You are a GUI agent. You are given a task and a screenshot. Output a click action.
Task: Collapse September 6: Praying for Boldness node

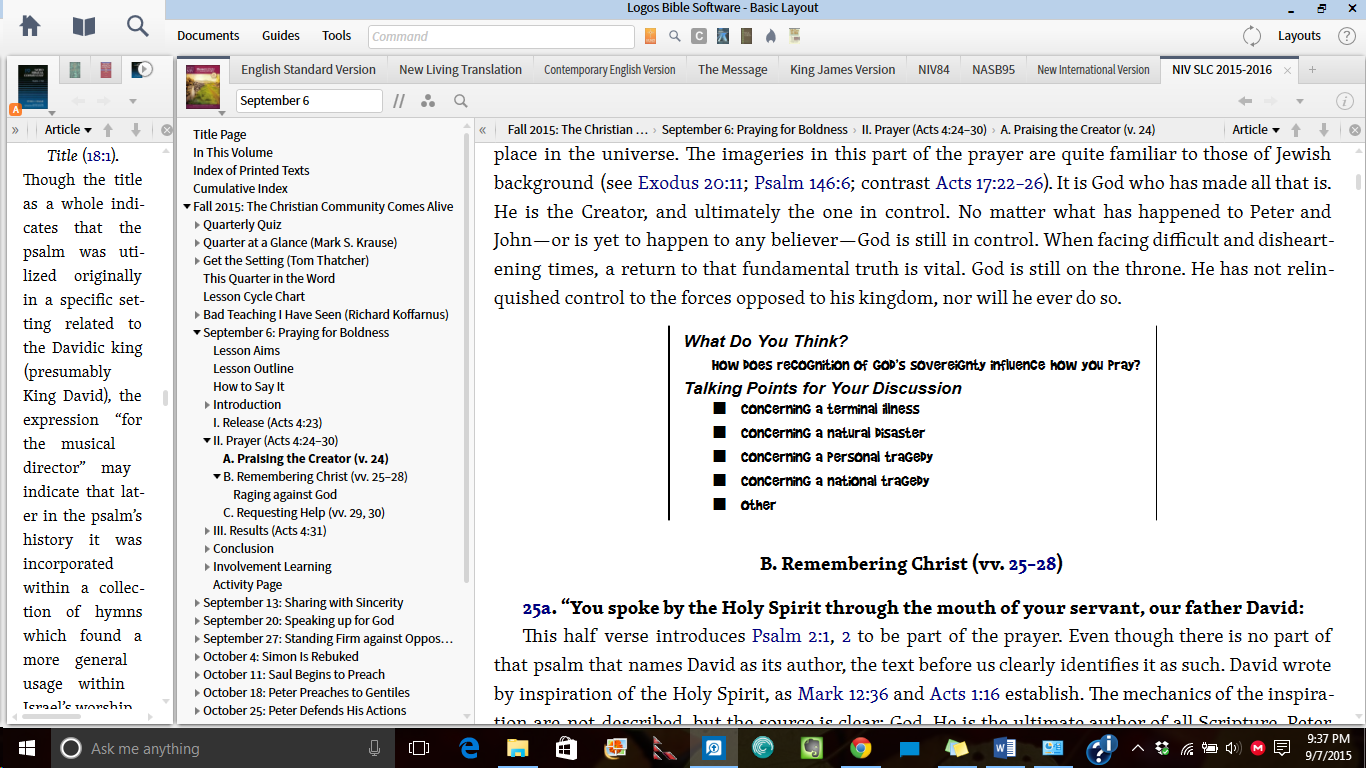click(x=198, y=333)
